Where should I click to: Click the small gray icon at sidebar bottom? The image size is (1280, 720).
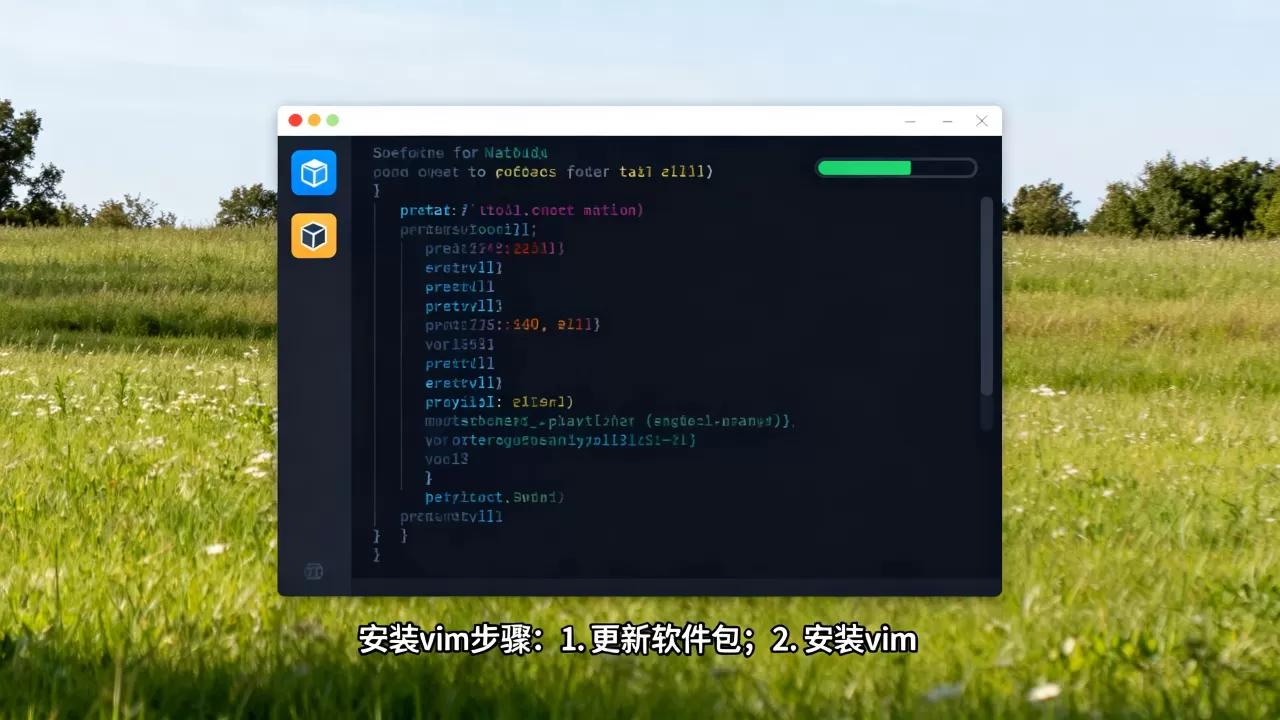313,571
